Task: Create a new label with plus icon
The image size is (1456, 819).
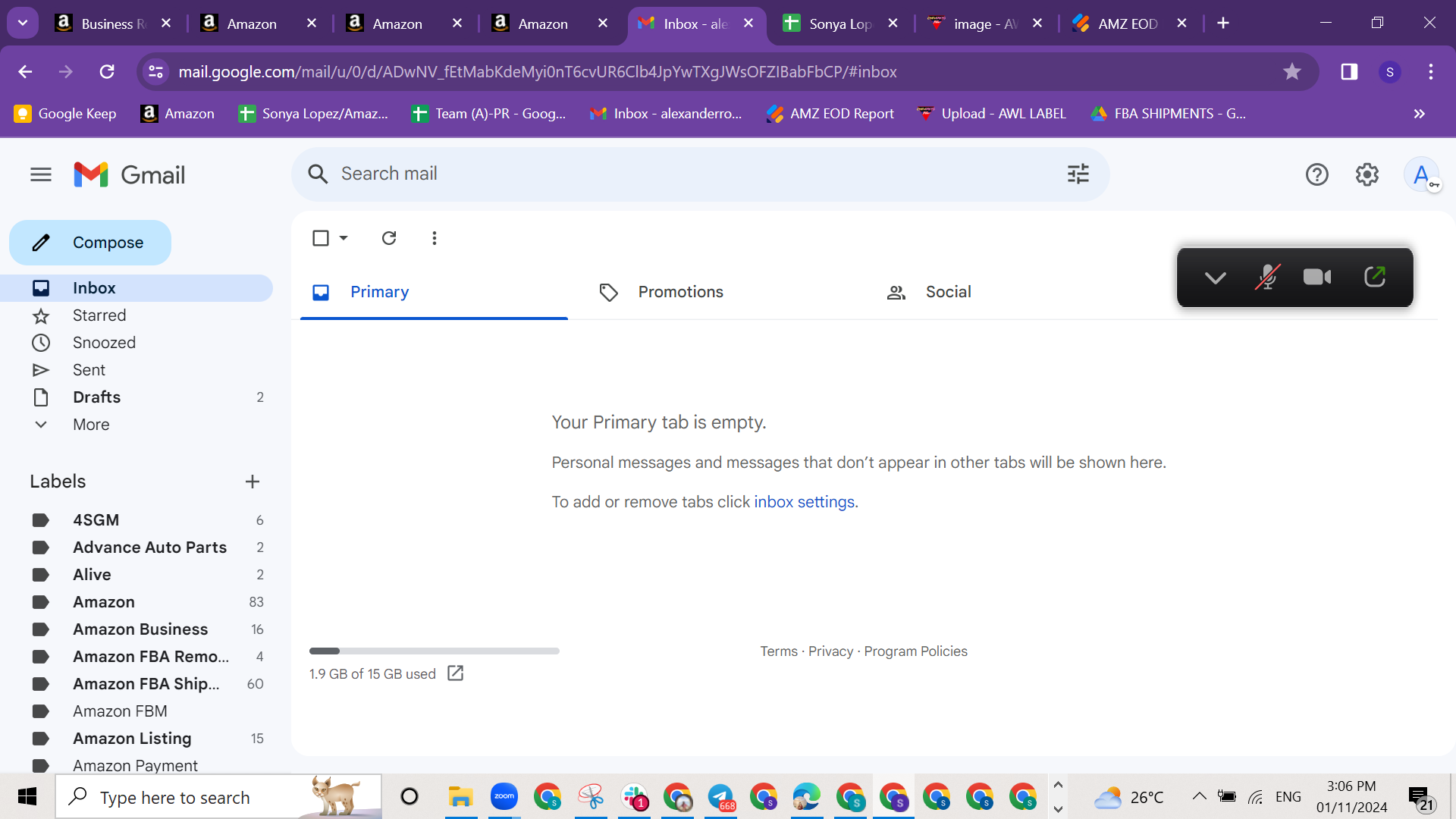Action: 253,482
